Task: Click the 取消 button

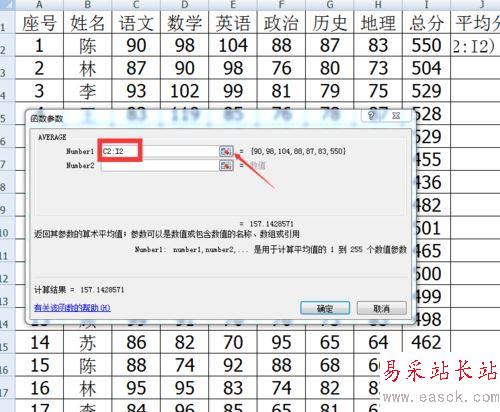Action: coord(382,308)
